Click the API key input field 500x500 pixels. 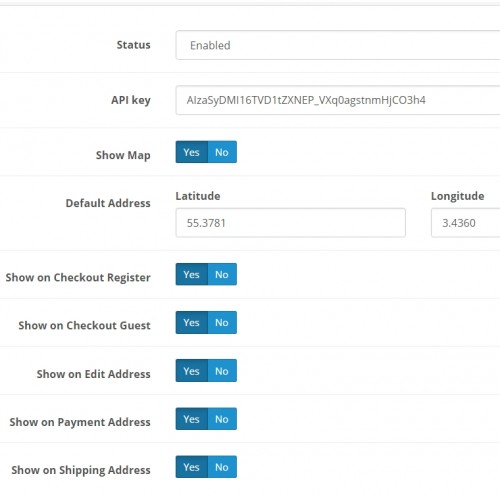click(x=338, y=100)
